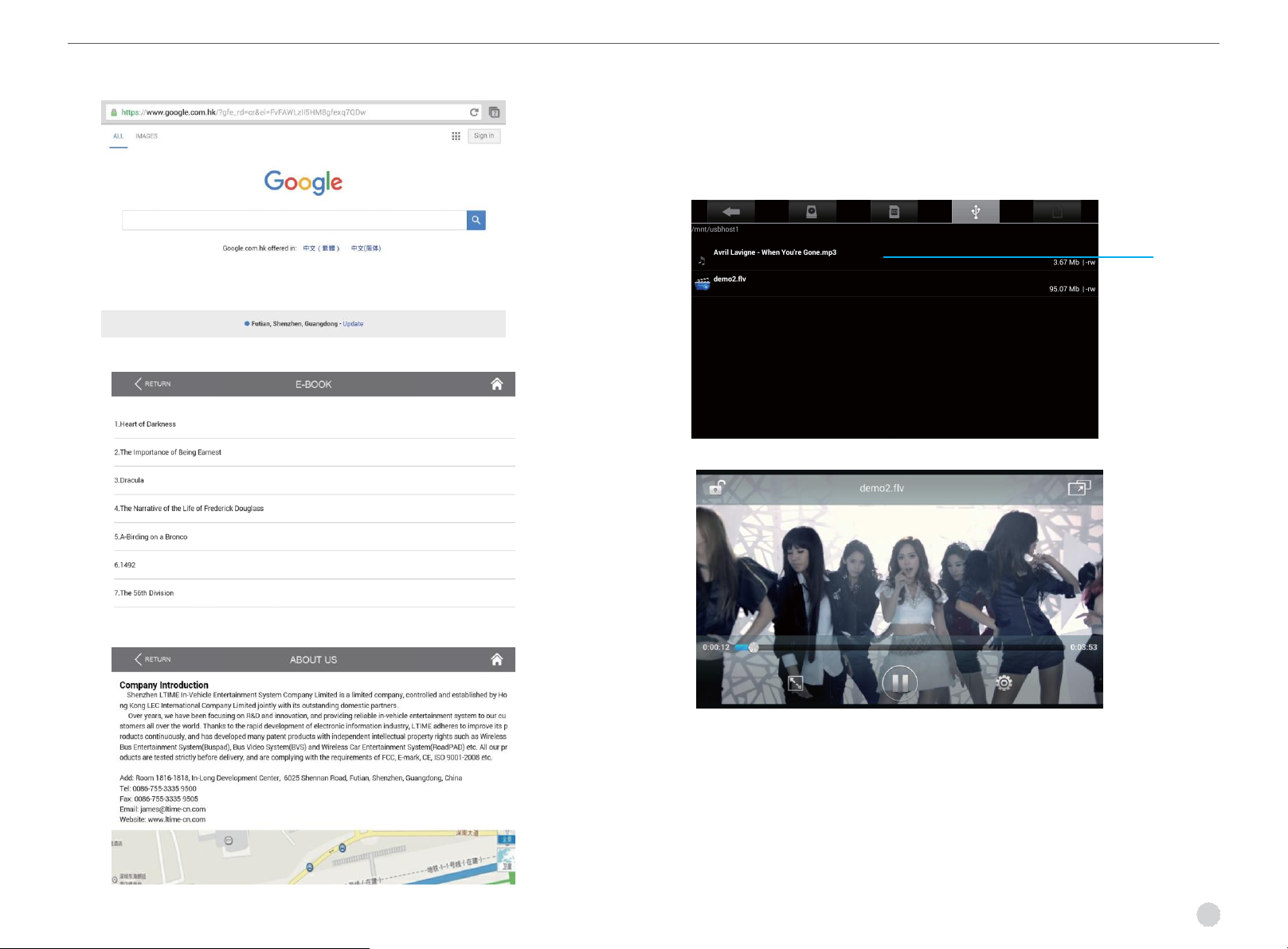Click the Email james@ltime-cn.com line

[162, 809]
